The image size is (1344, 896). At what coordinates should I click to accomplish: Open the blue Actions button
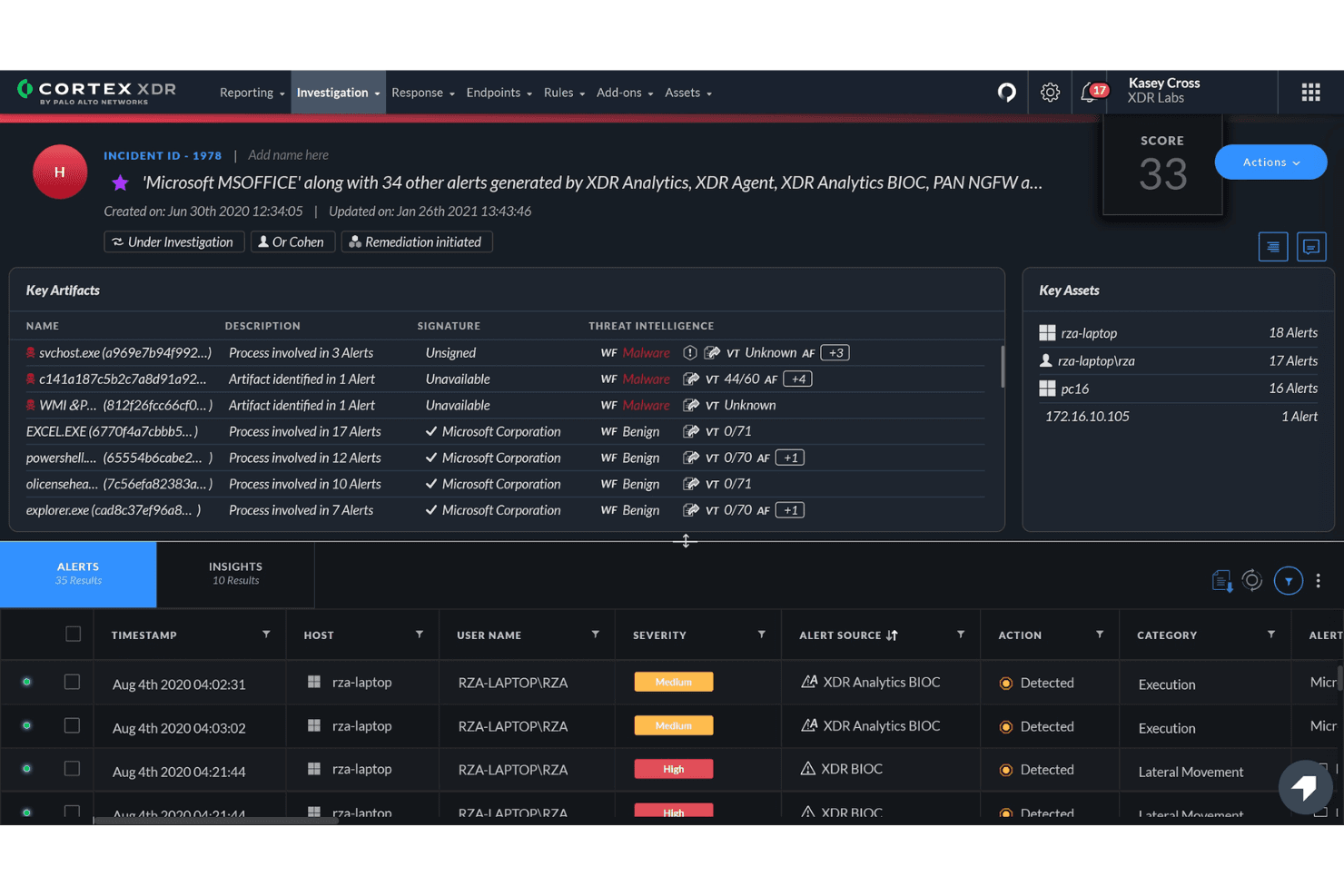pyautogui.click(x=1270, y=162)
